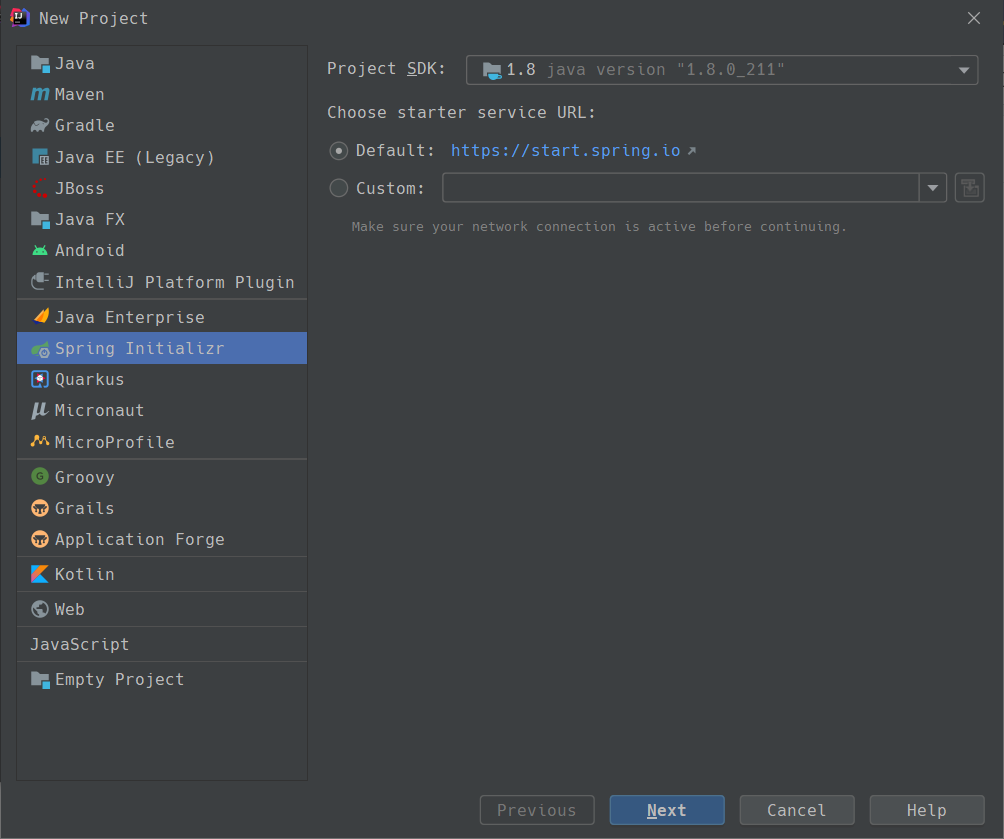The width and height of the screenshot is (1004, 839).
Task: Click the Micronaut mu icon
Action: pyautogui.click(x=40, y=411)
